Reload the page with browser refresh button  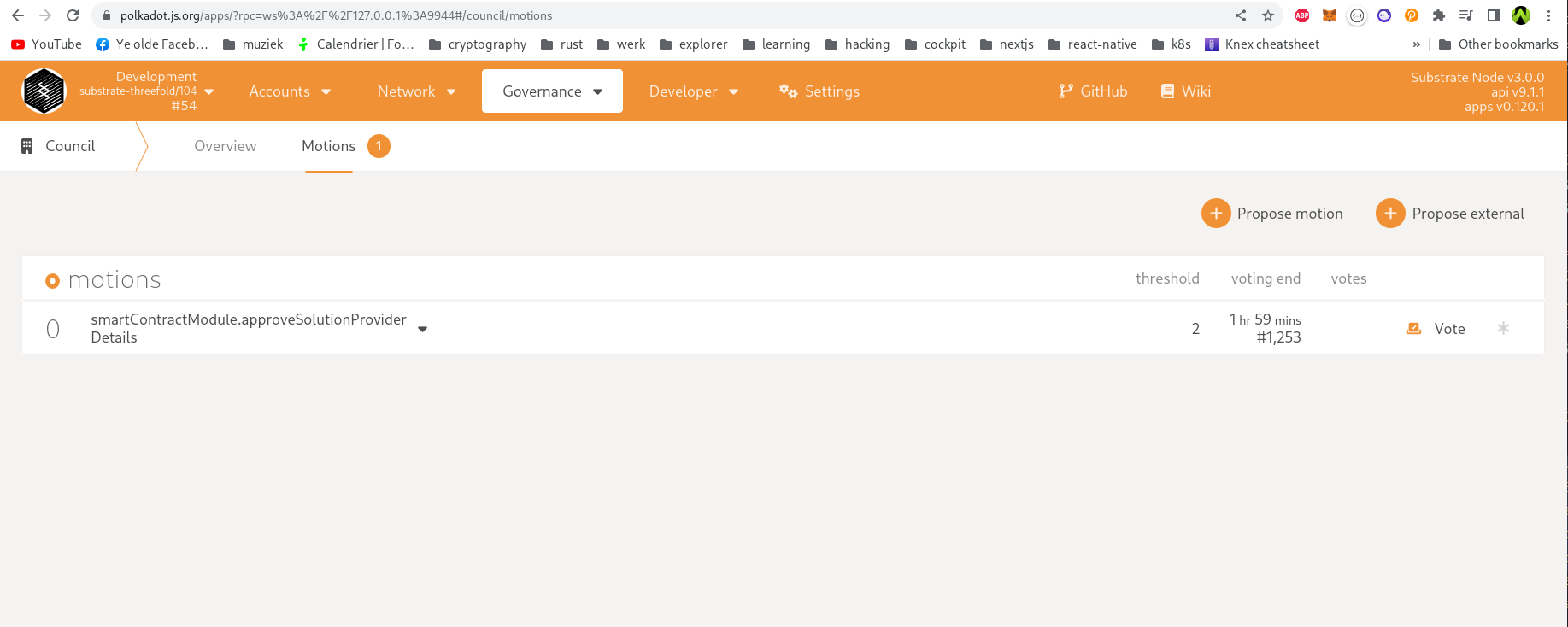[73, 15]
